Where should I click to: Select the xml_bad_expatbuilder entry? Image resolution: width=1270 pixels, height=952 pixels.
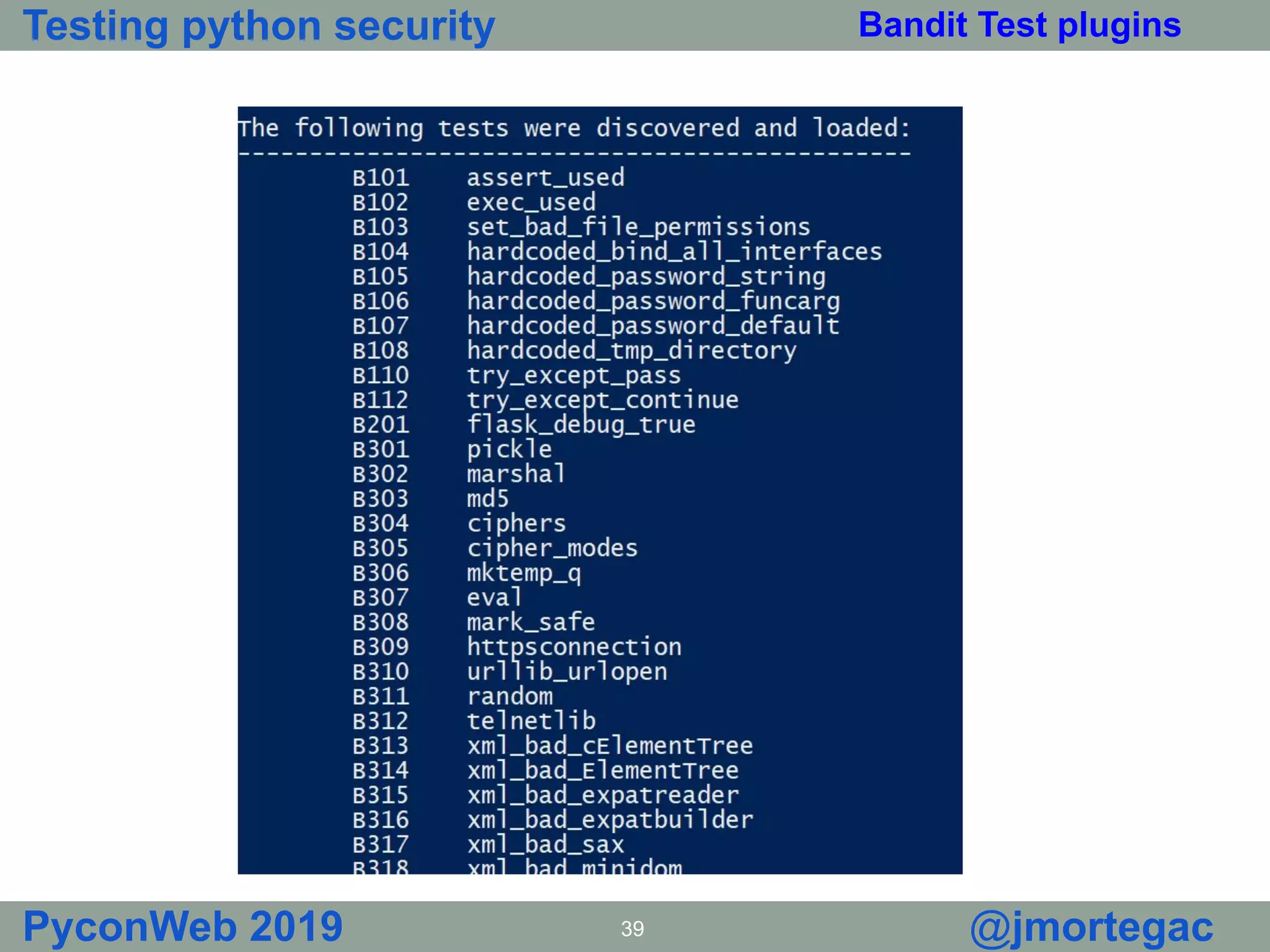tap(610, 820)
